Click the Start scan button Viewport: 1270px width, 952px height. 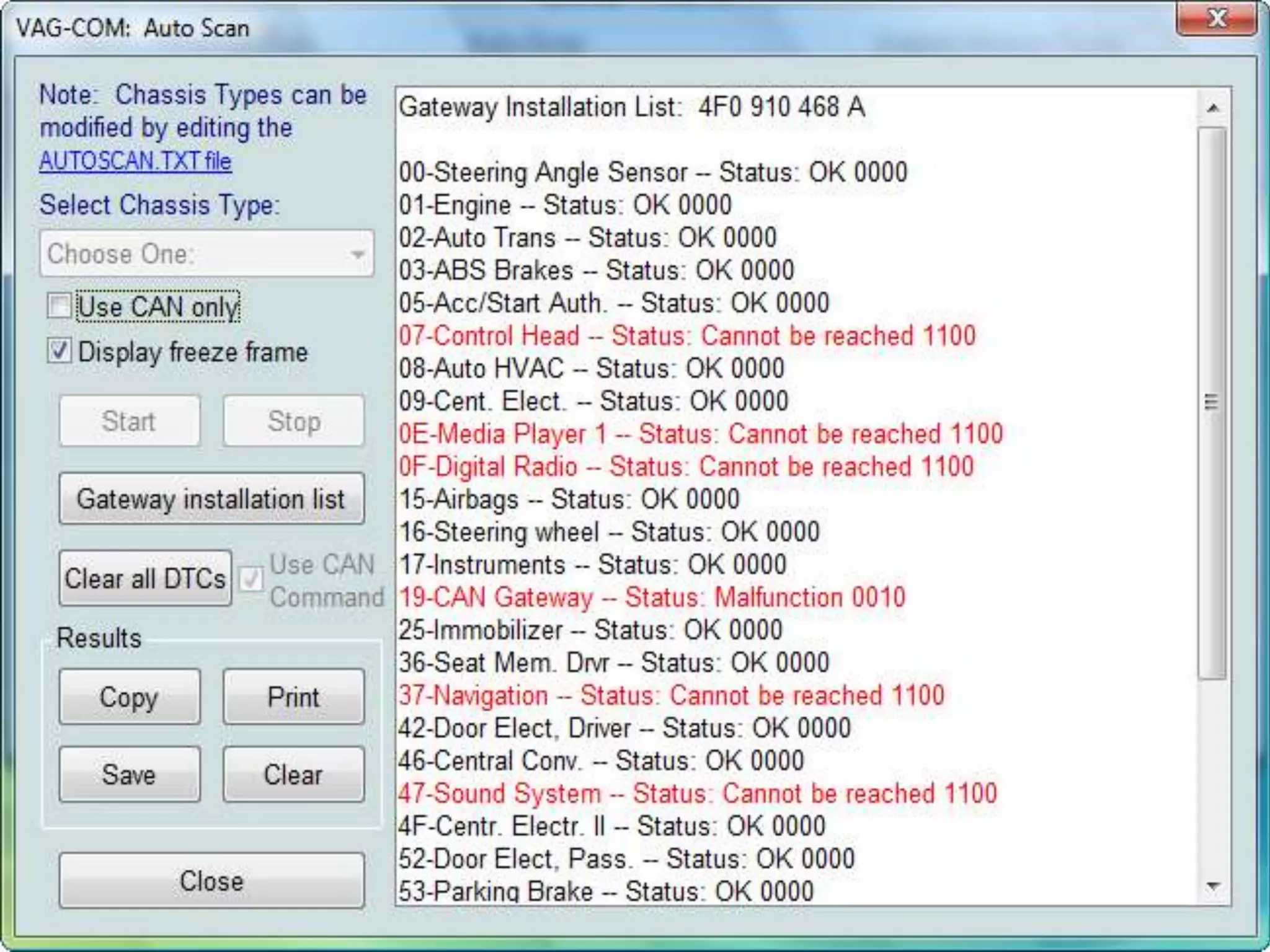pos(130,421)
